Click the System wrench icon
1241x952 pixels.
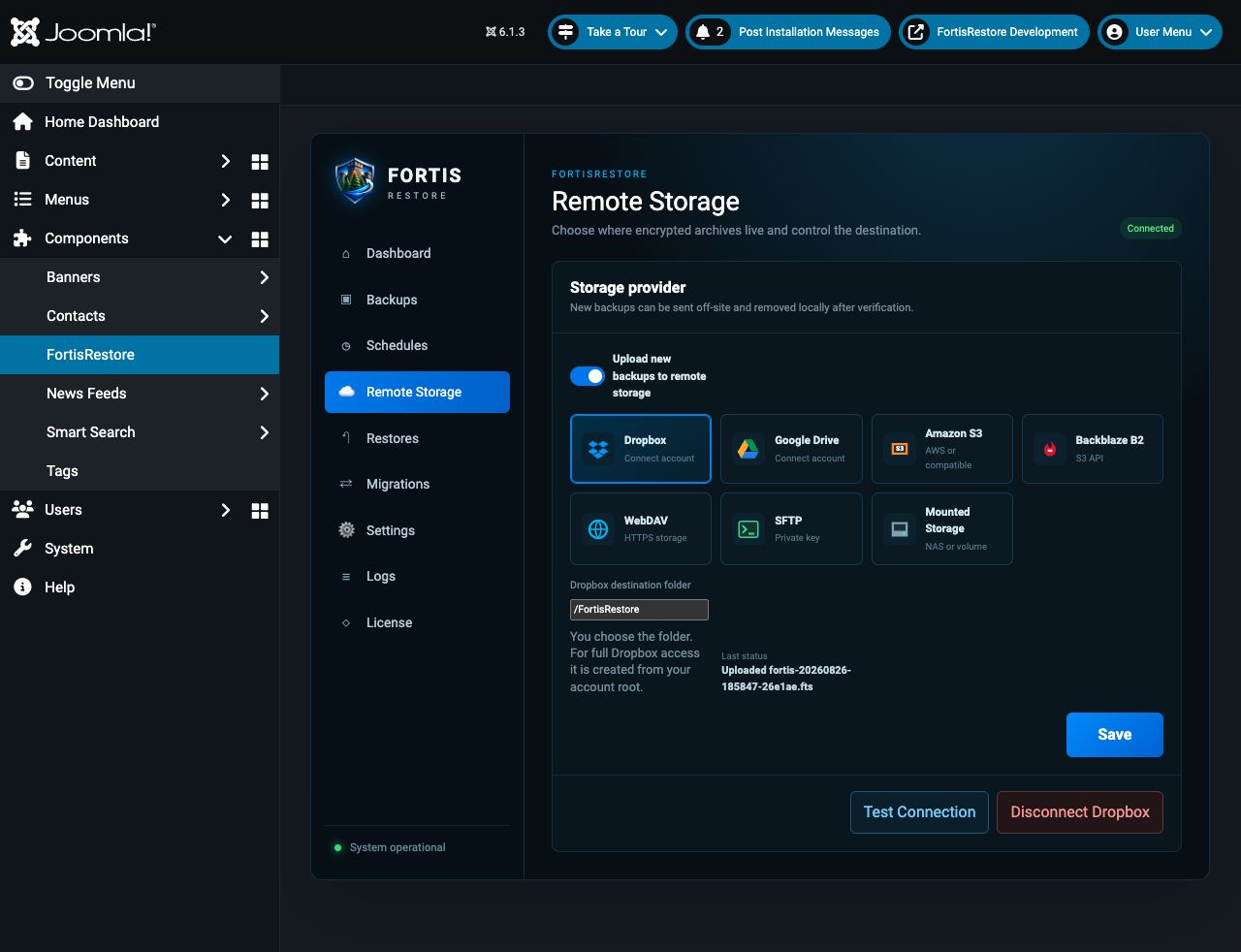coord(22,549)
